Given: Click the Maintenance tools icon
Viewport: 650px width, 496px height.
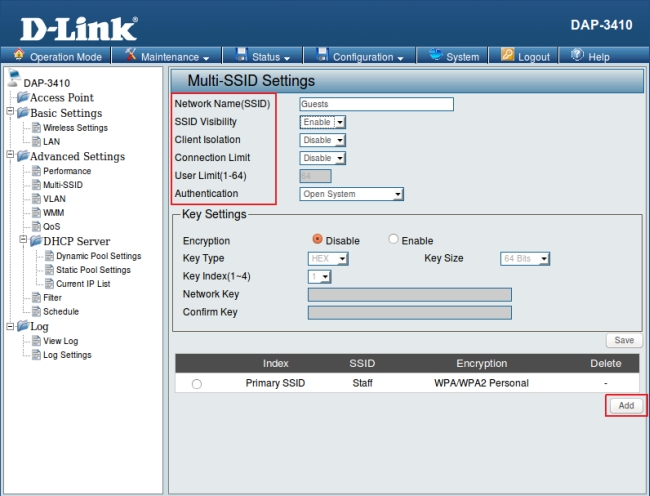Looking at the screenshot, I should click(130, 56).
